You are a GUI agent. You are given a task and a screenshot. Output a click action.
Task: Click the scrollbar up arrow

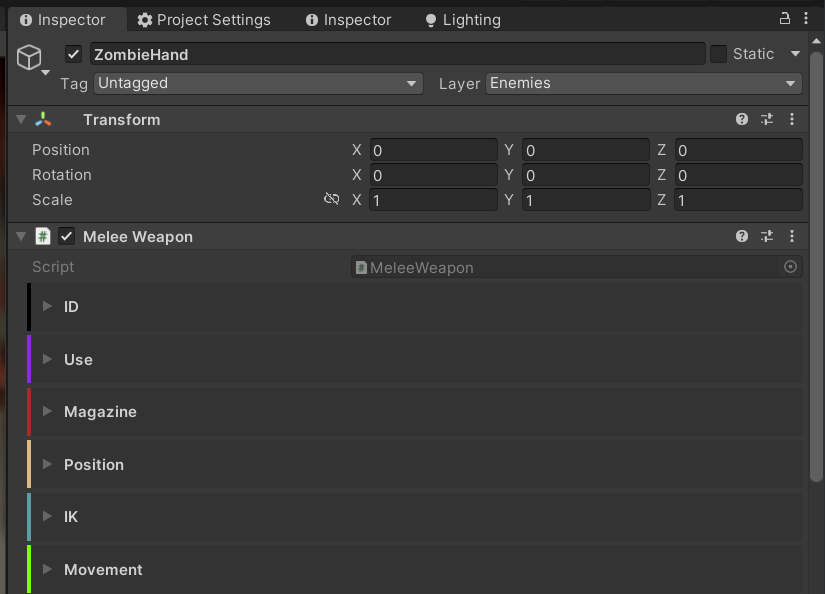click(x=817, y=41)
